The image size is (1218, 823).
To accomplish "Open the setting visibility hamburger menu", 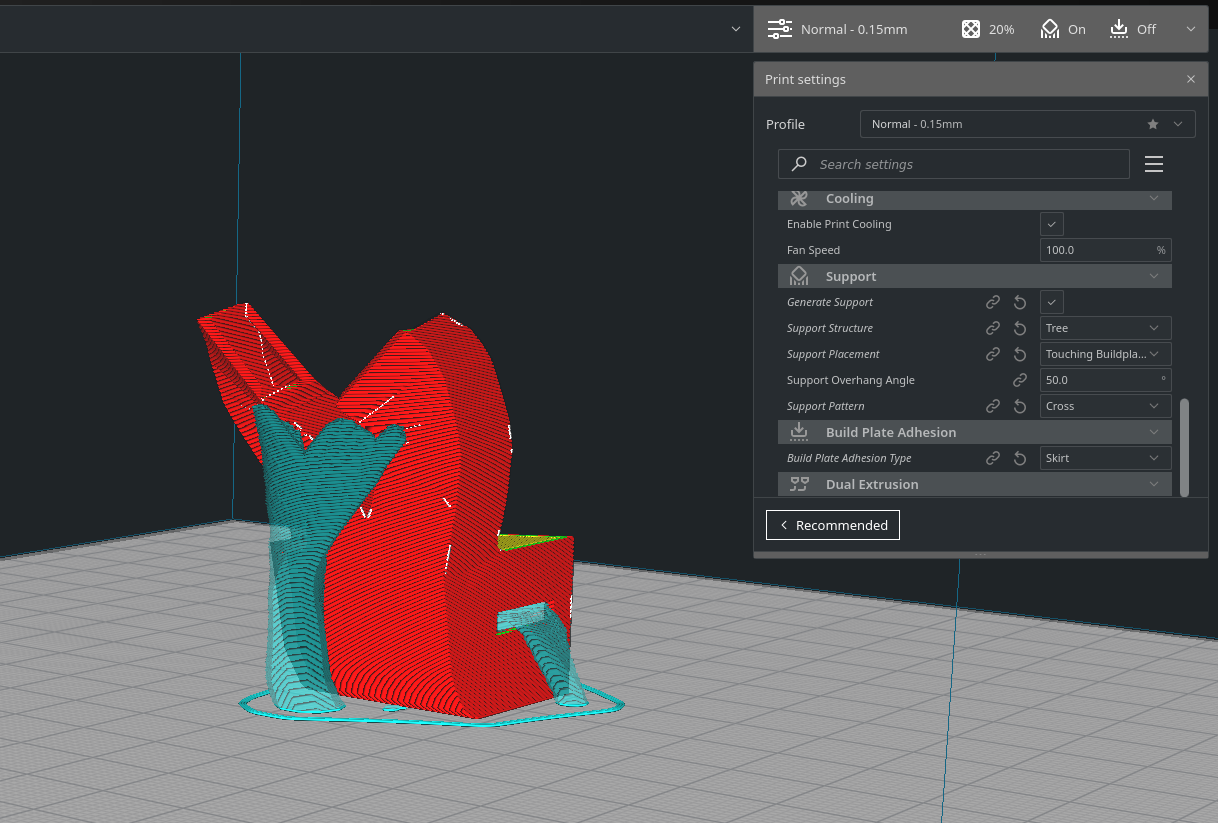I will pyautogui.click(x=1154, y=164).
